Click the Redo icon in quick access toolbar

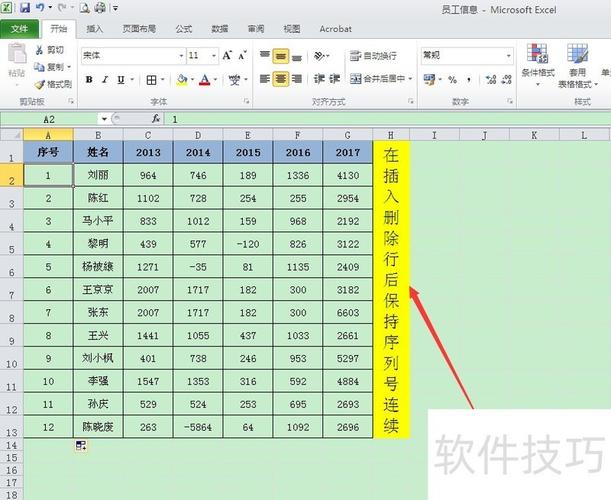coord(62,7)
